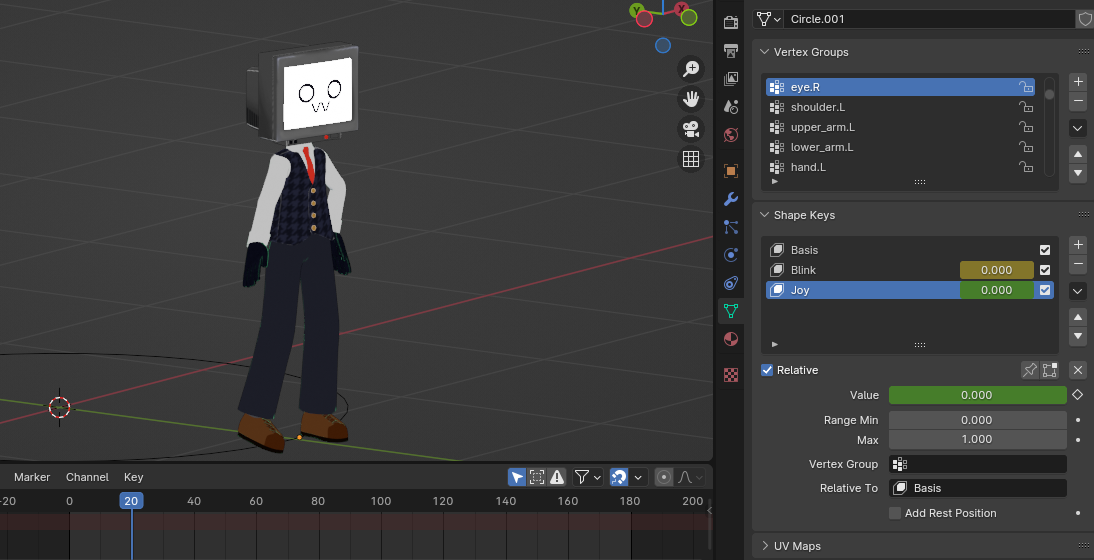This screenshot has height=560, width=1094.
Task: Open the Channel menu
Action: 87,477
